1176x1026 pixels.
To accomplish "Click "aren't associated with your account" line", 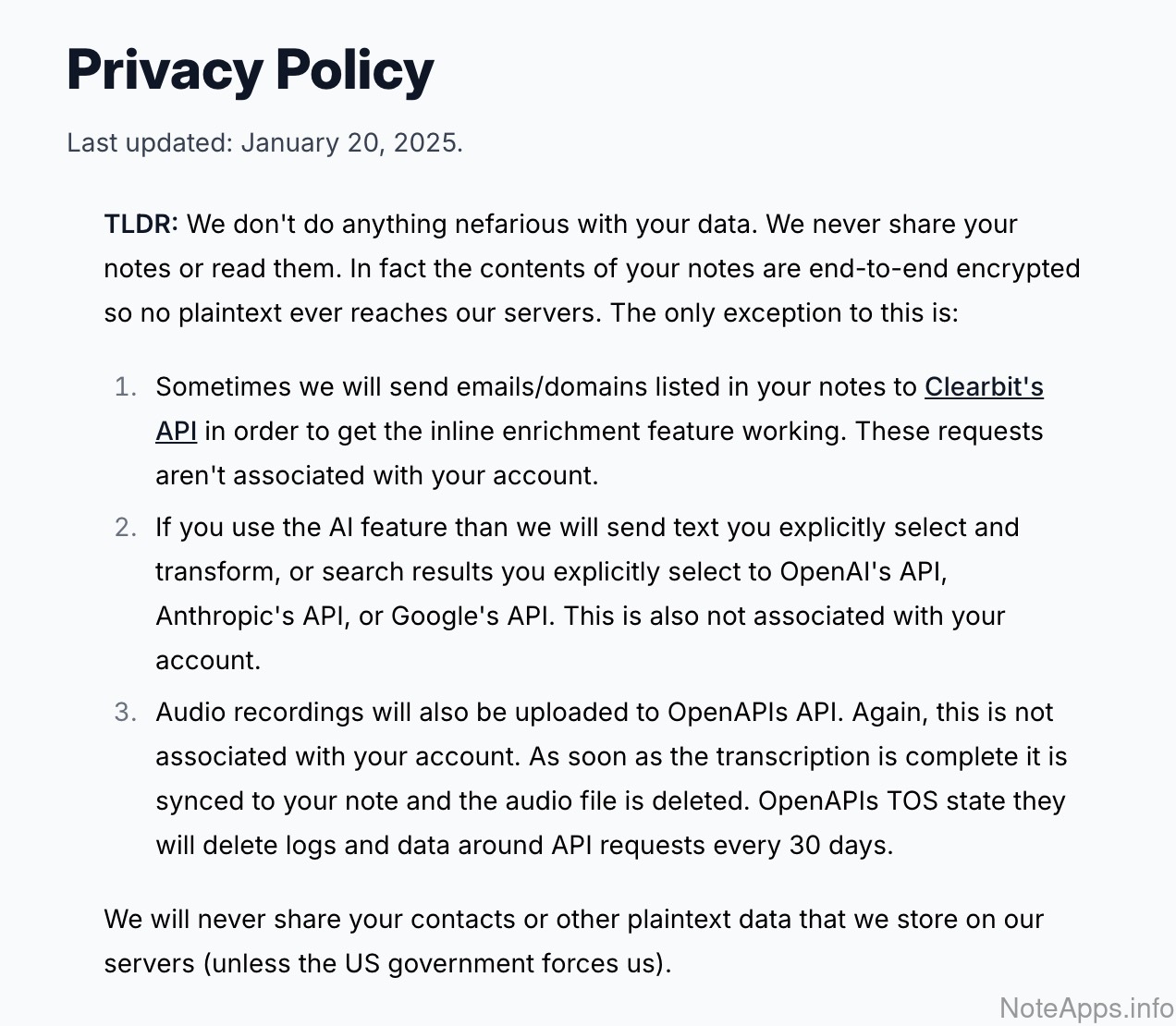I will (376, 475).
